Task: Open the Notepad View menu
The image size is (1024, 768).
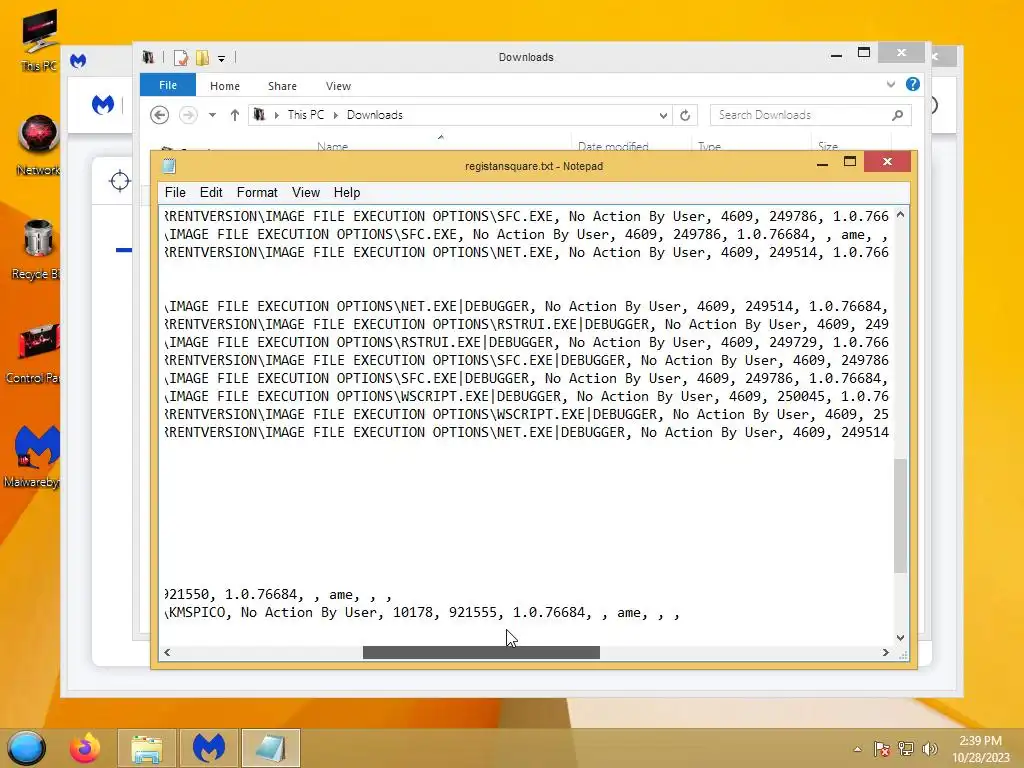Action: pos(306,193)
